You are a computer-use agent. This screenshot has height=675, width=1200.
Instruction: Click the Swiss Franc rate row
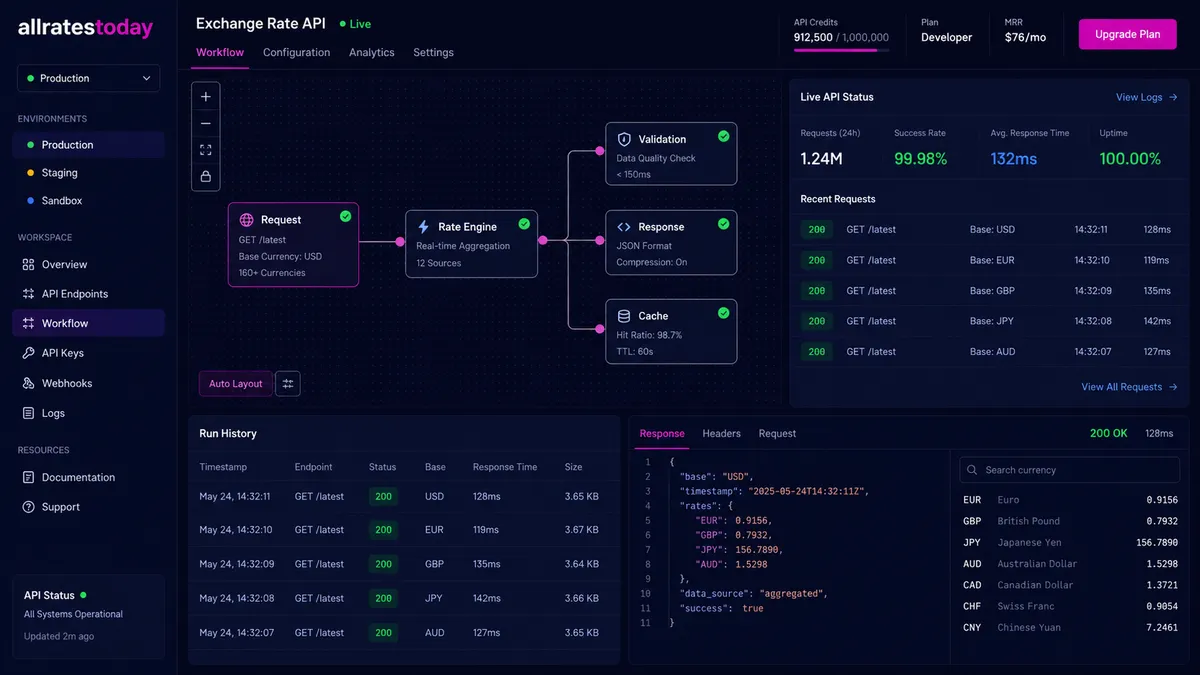(x=1070, y=607)
